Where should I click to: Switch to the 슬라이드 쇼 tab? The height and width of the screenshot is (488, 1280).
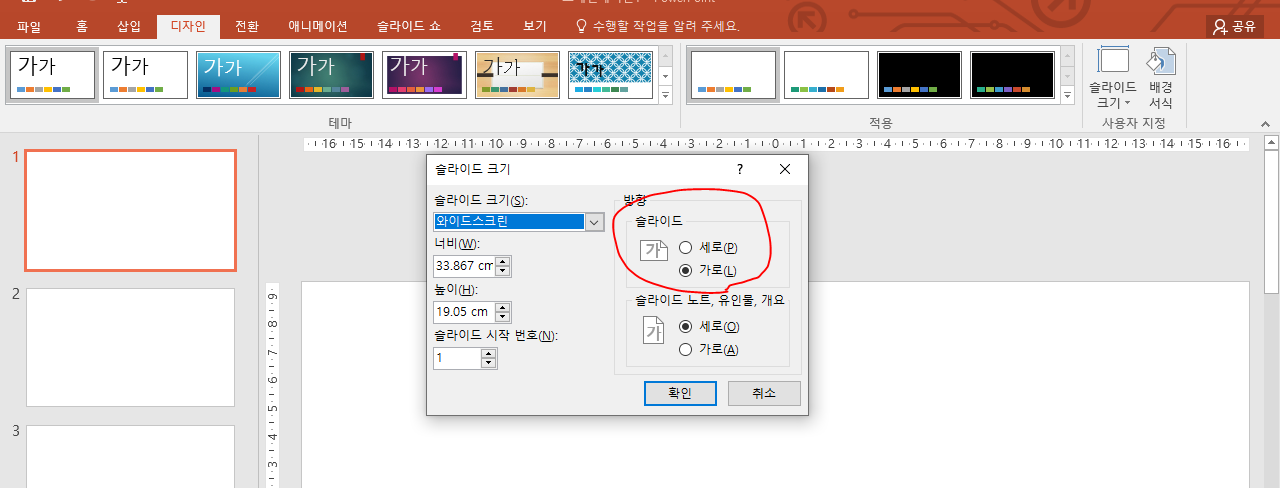pos(409,27)
